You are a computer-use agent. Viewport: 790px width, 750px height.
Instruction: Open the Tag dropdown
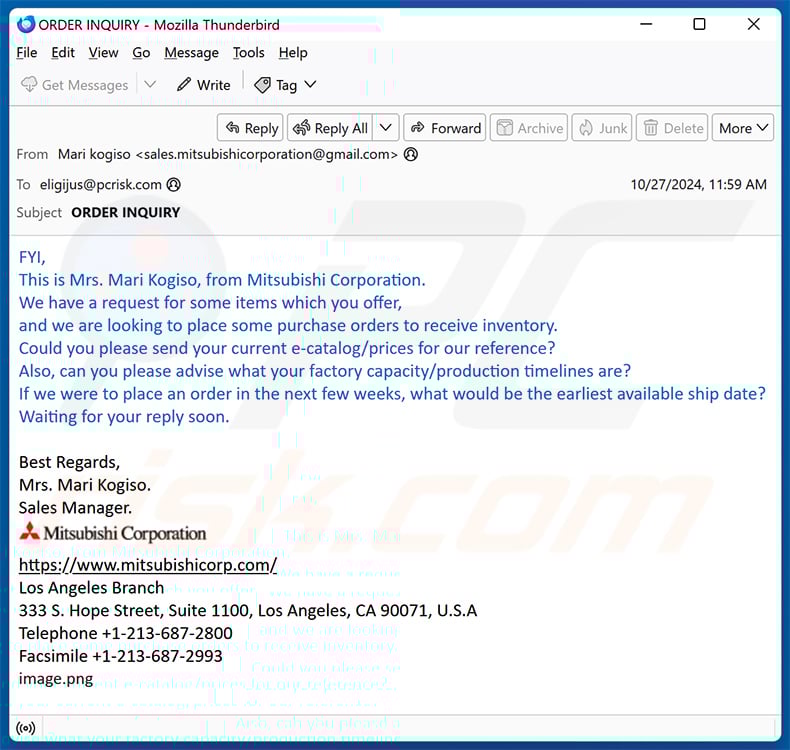(x=285, y=85)
